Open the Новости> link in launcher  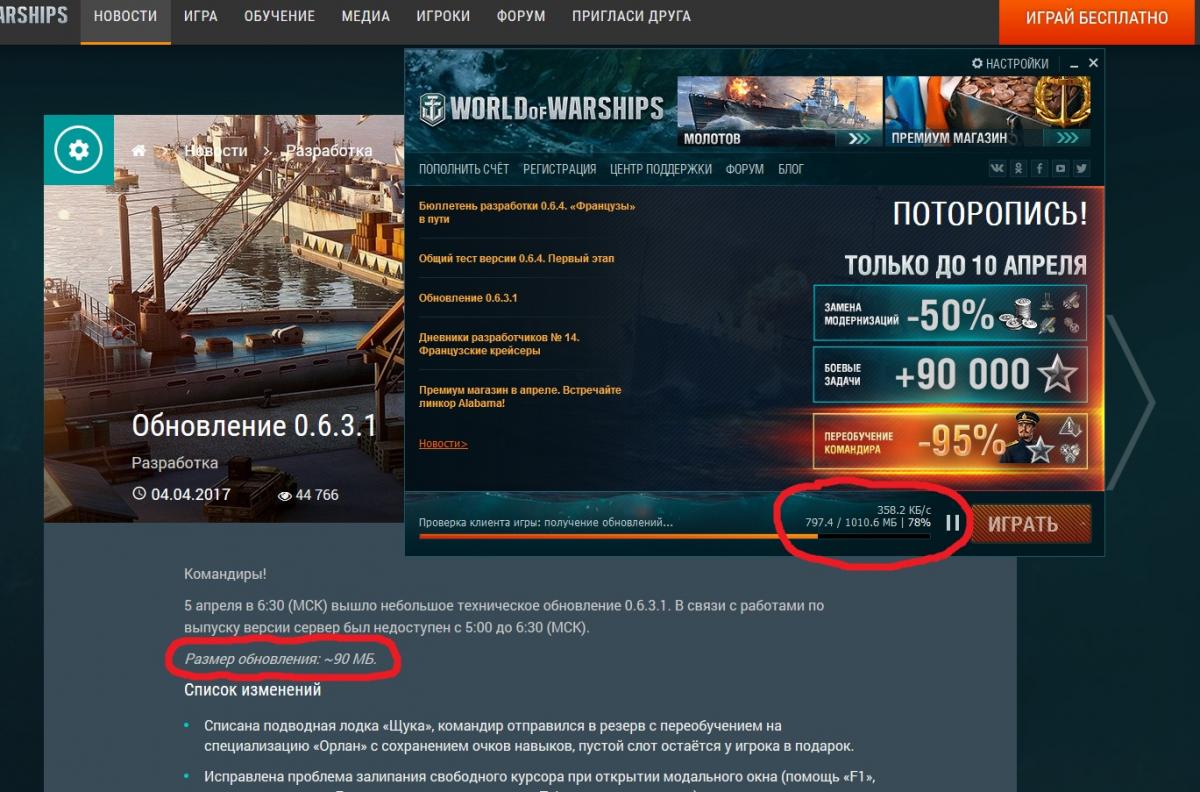443,443
